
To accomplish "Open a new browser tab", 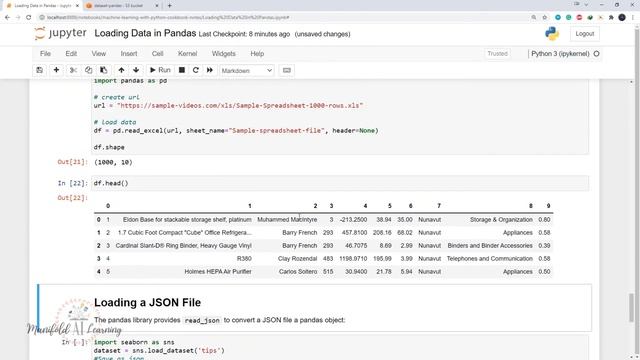I will point(169,6).
